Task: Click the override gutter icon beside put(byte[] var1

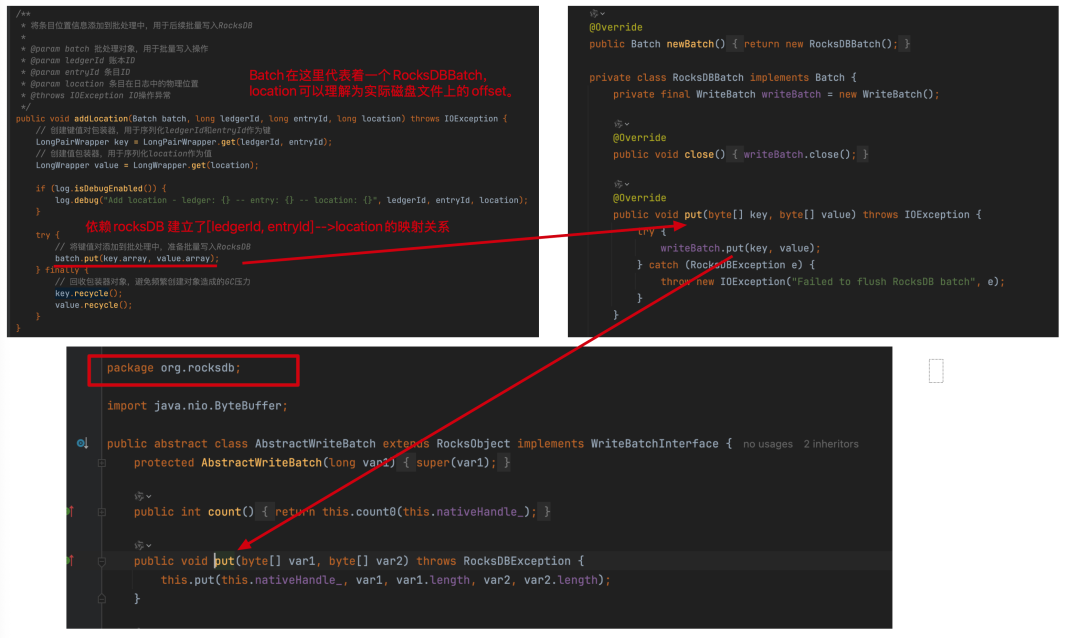Action: tap(70, 561)
